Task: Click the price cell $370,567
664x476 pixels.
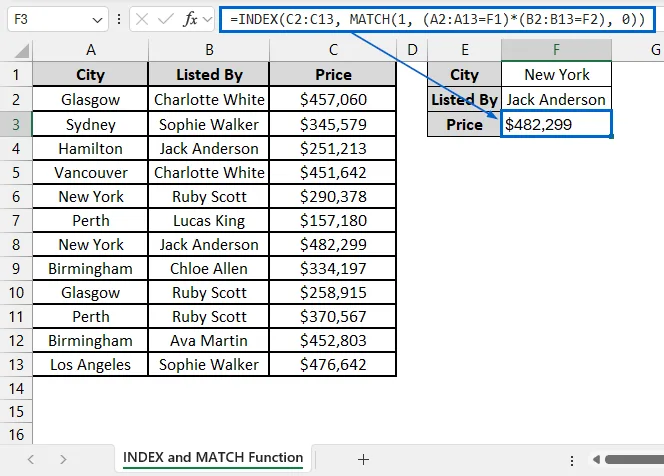Action: 333,316
